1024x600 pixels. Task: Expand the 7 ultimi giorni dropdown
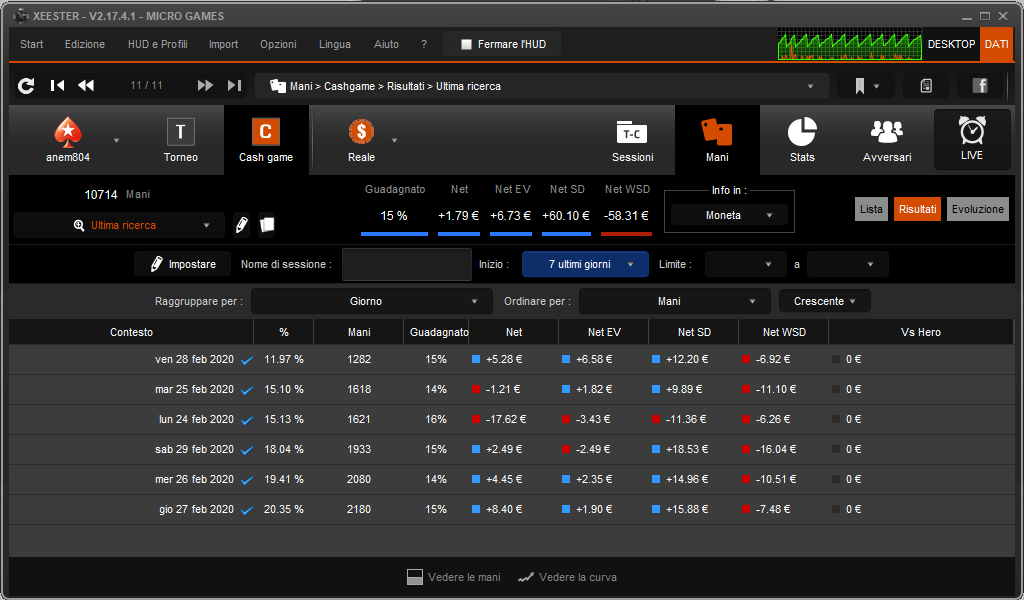[x=585, y=264]
